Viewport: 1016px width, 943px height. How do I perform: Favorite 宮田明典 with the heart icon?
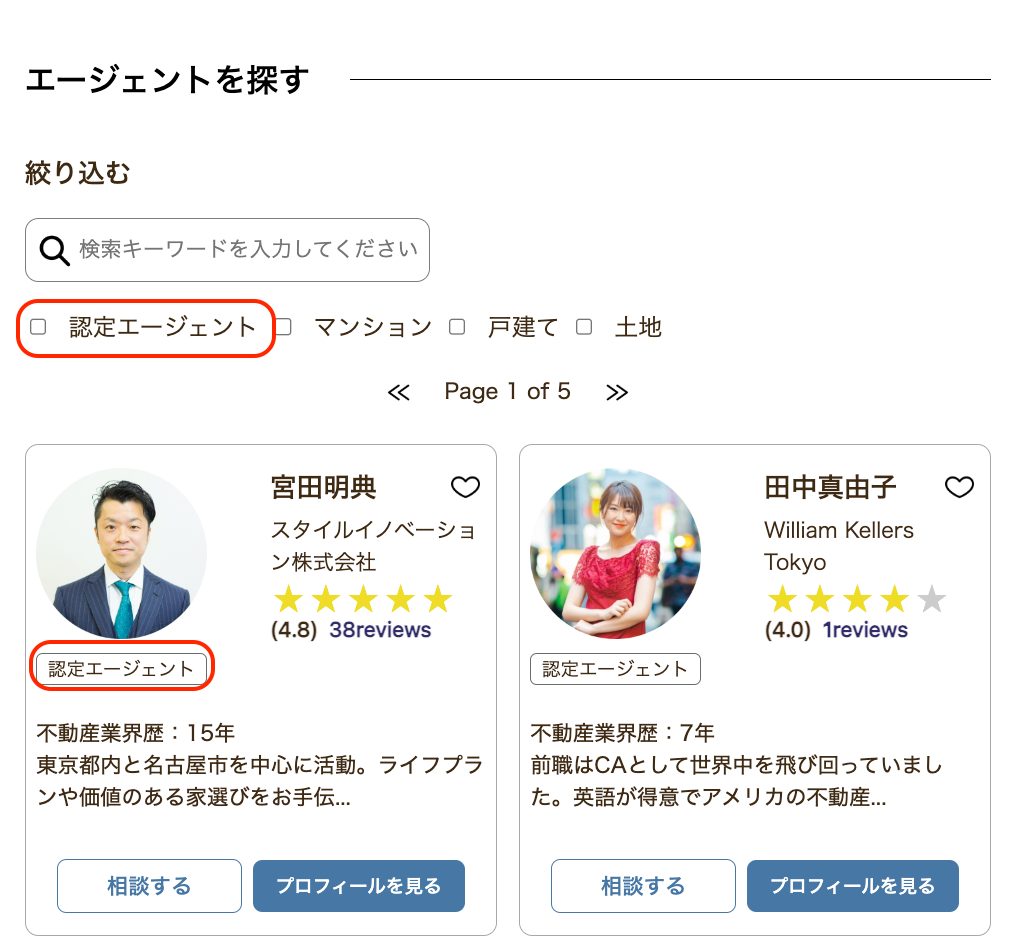(x=465, y=487)
